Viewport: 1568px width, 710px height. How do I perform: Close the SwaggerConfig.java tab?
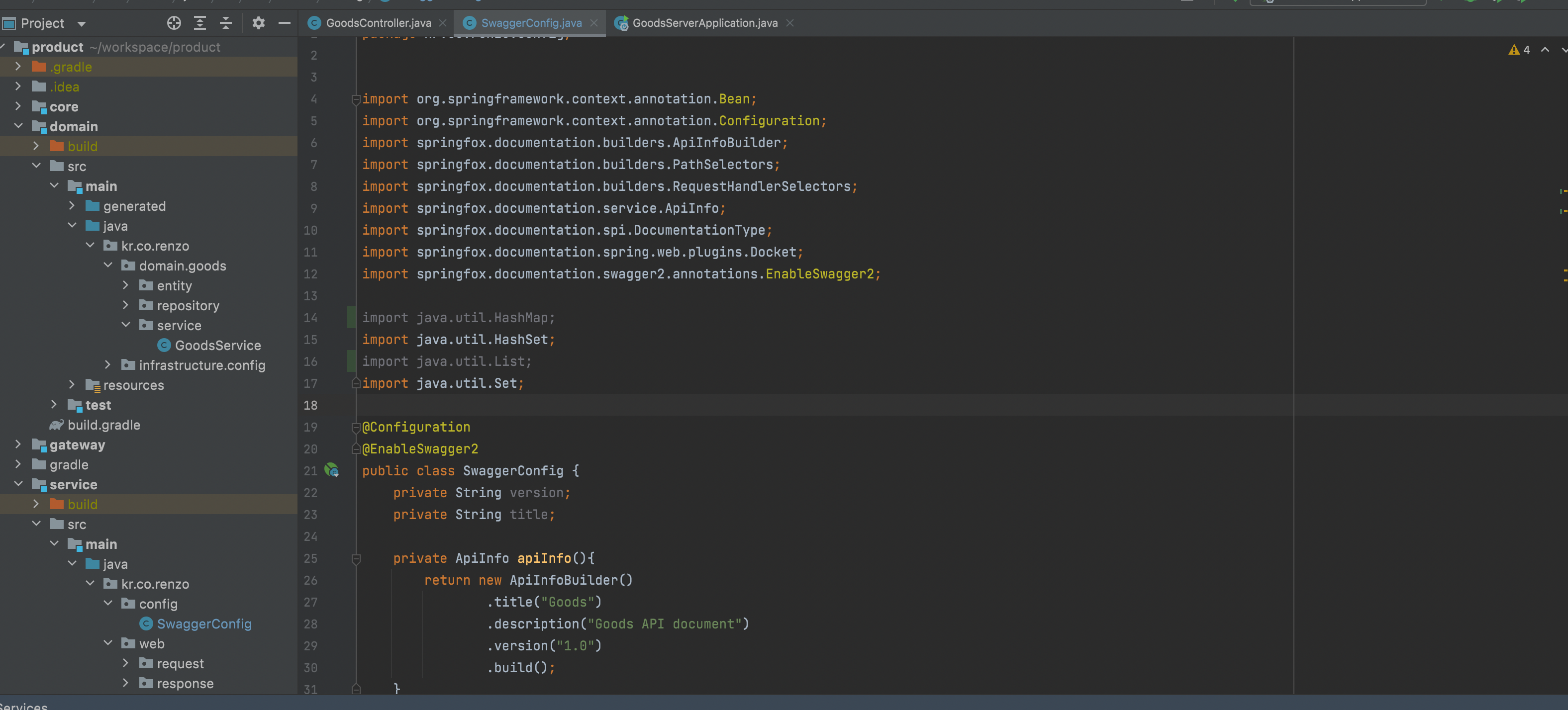(x=593, y=23)
